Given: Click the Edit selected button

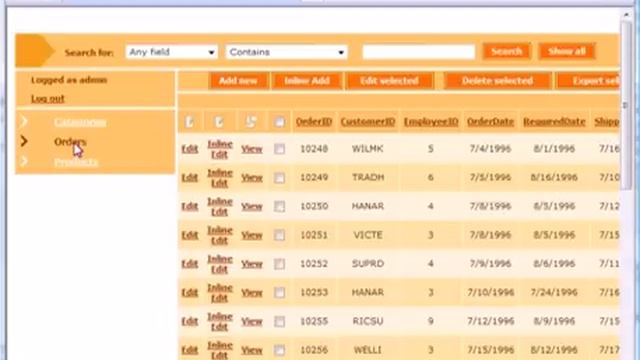Looking at the screenshot, I should tap(389, 81).
